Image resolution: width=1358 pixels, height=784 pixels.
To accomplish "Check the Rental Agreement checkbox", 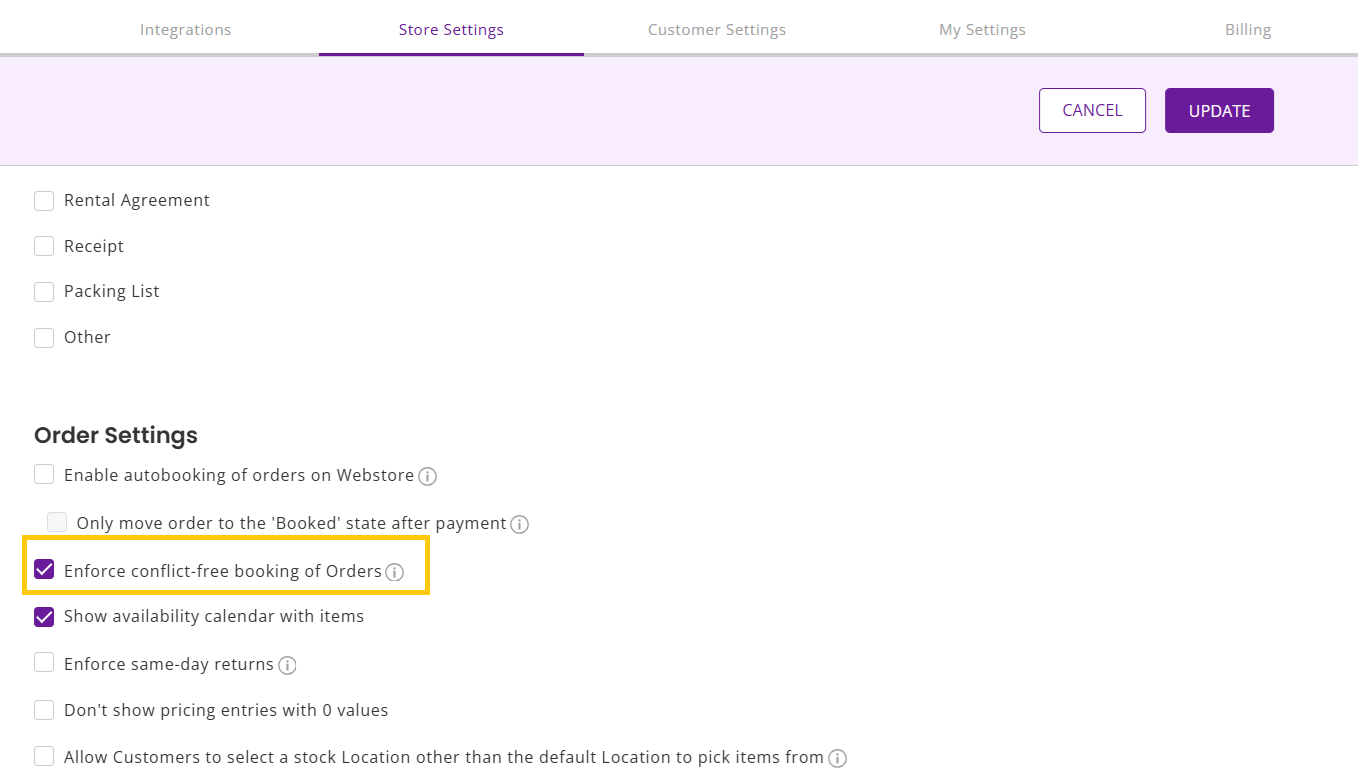I will (44, 201).
